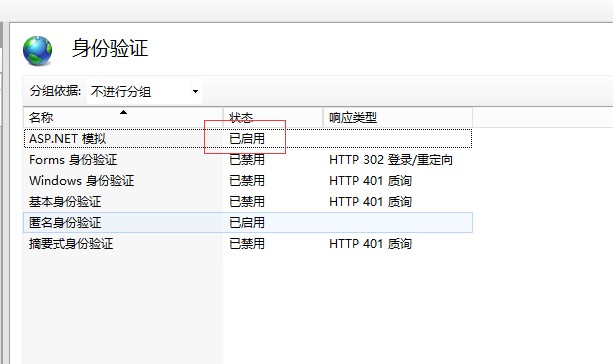Image resolution: width=613 pixels, height=364 pixels.
Task: Open the 不进行分组 group-by dropdown
Action: (x=144, y=91)
